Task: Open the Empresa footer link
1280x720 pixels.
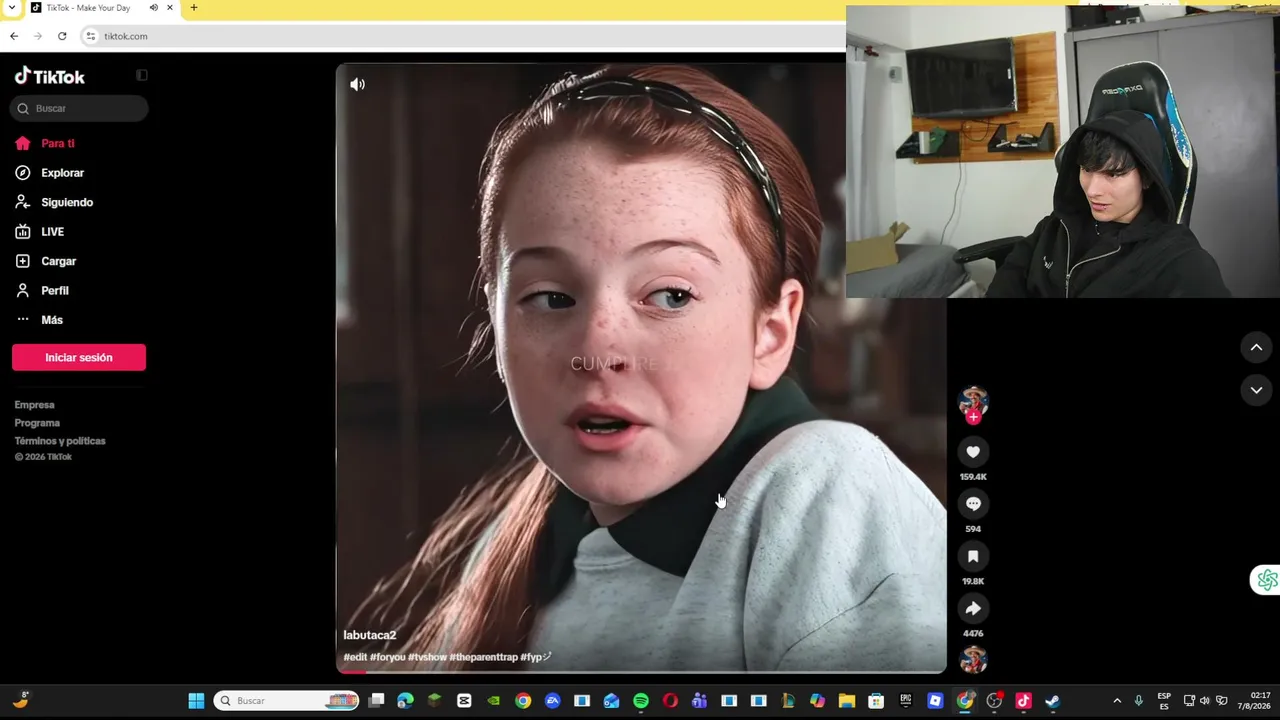Action: coord(34,405)
